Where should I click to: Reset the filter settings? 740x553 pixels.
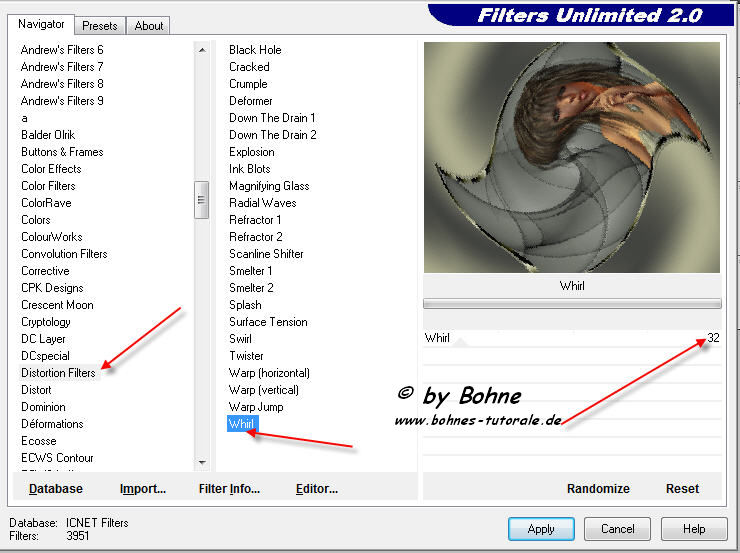[x=681, y=489]
